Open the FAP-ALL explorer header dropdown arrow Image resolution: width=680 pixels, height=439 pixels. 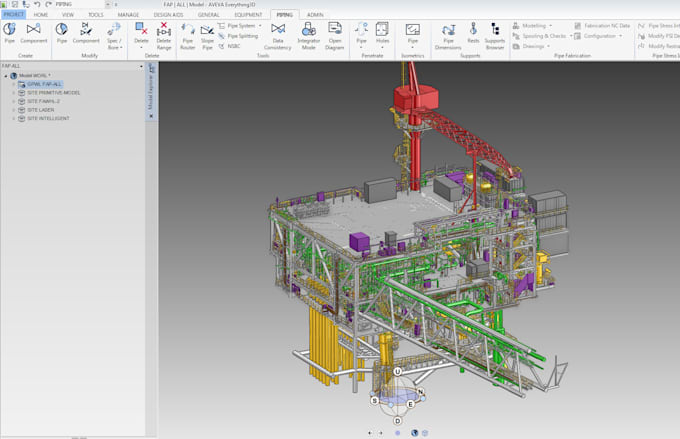[141, 66]
